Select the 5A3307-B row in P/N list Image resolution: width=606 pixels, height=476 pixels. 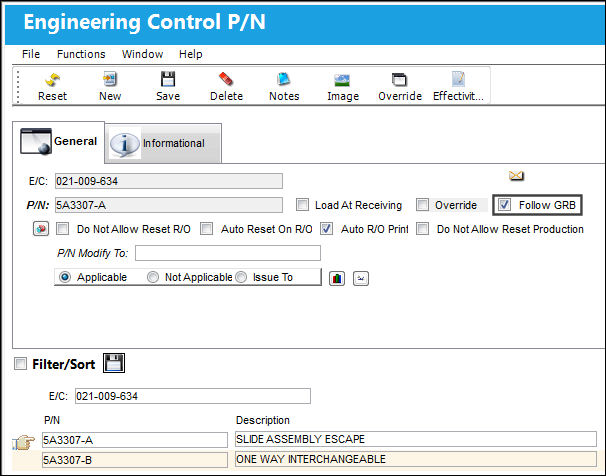point(134,460)
